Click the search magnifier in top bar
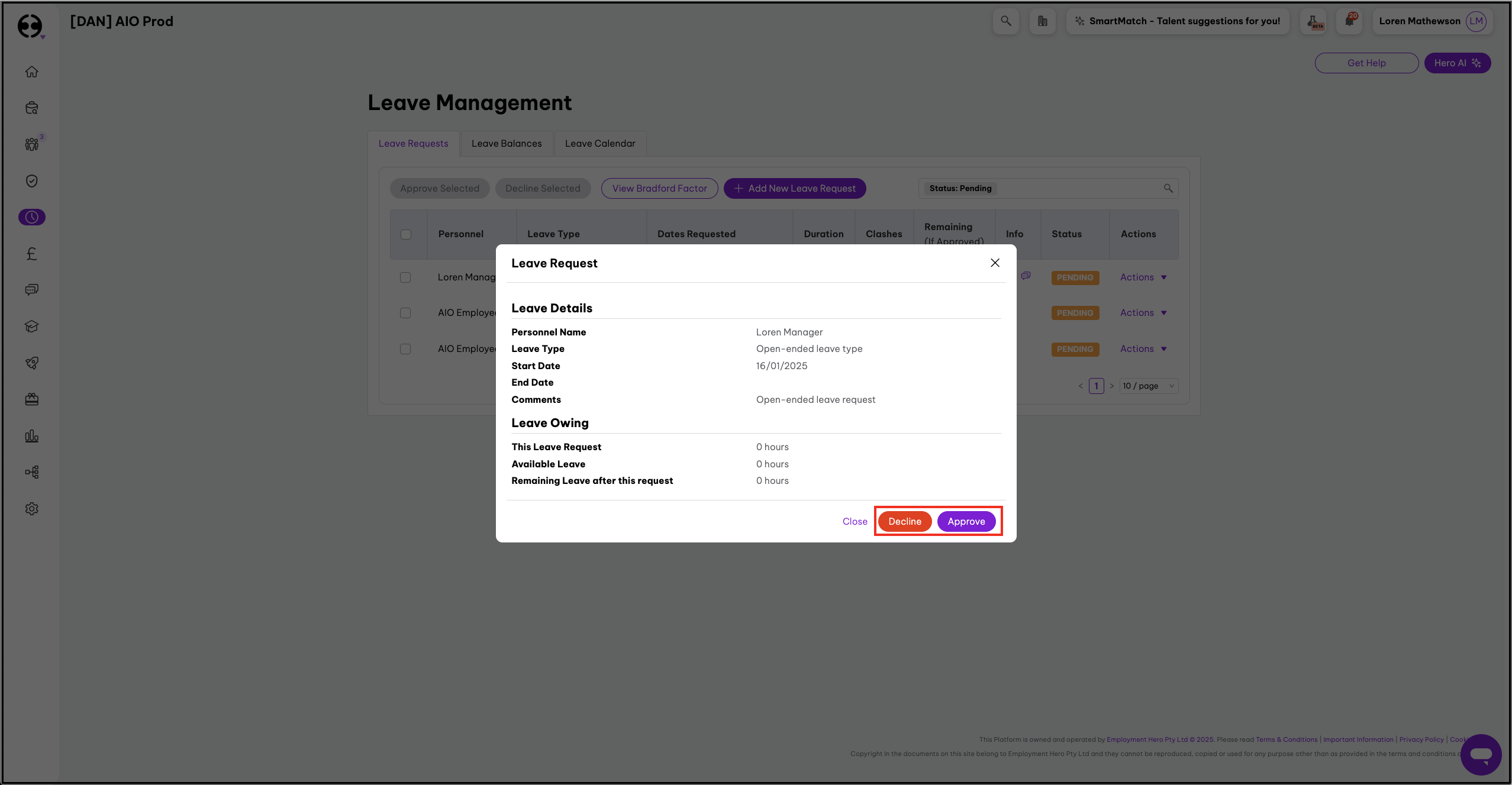Image resolution: width=1512 pixels, height=785 pixels. (1005, 21)
